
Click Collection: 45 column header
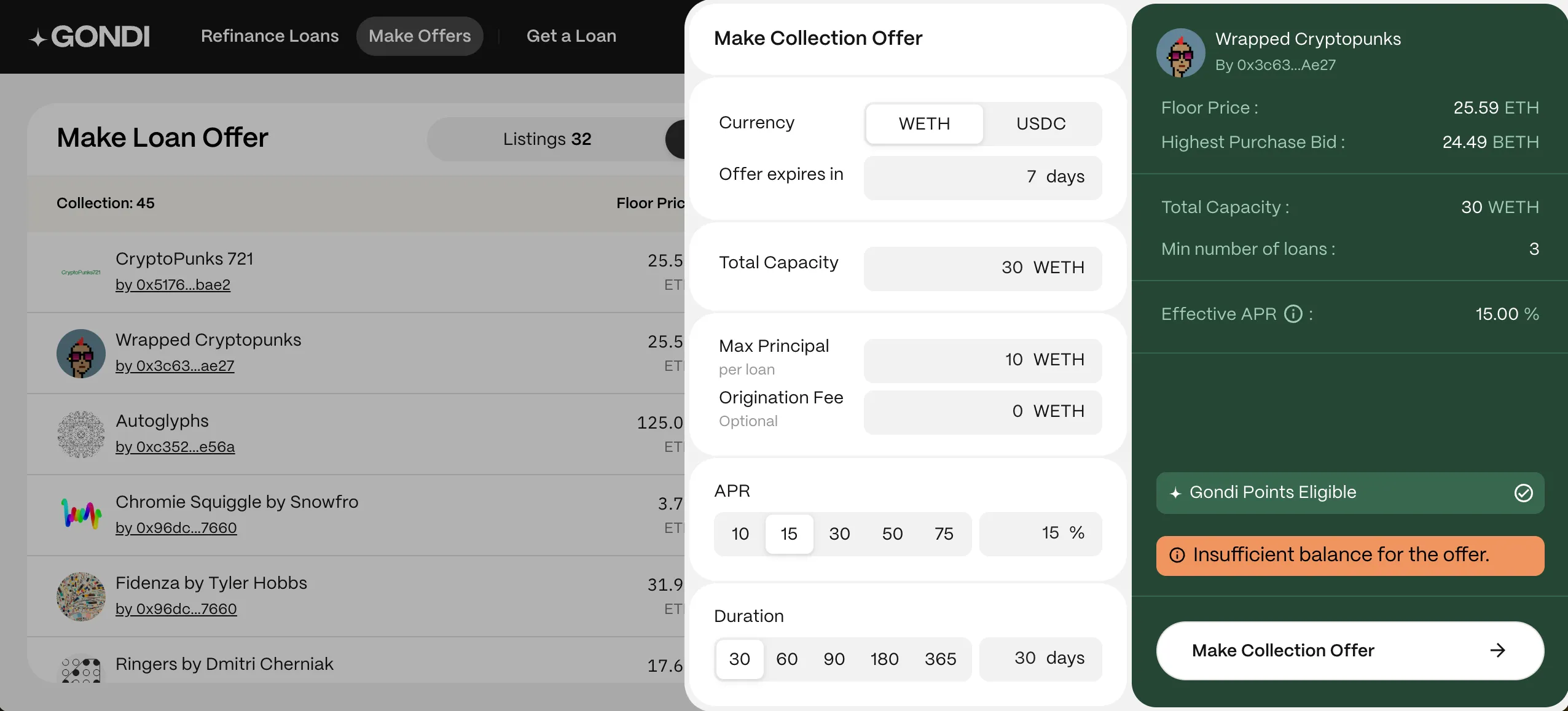[x=106, y=203]
